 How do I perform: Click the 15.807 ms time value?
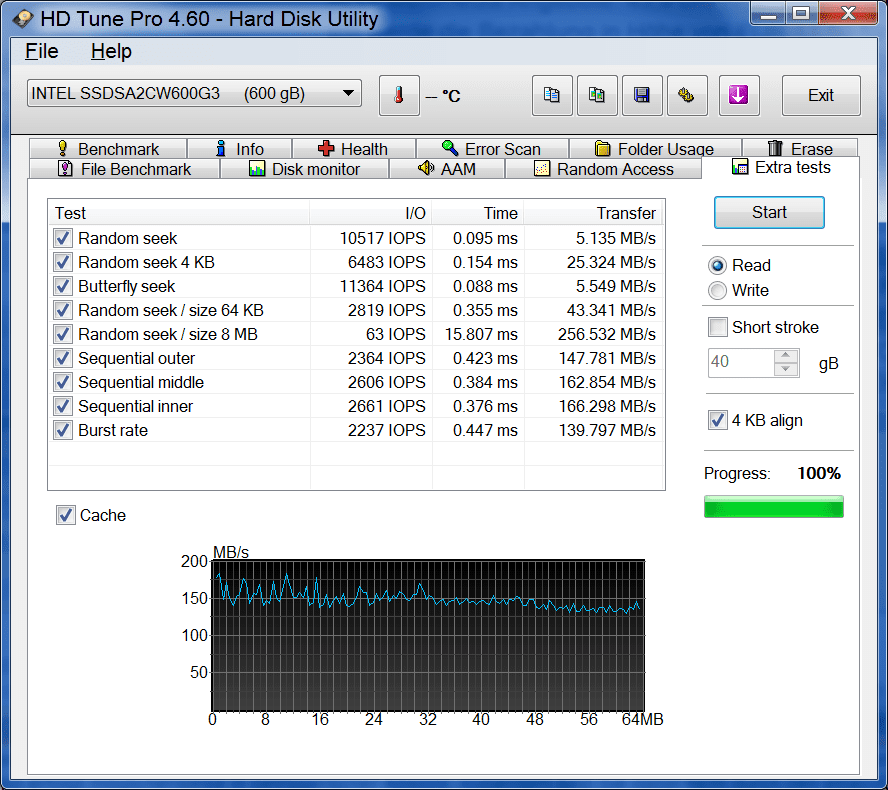481,335
